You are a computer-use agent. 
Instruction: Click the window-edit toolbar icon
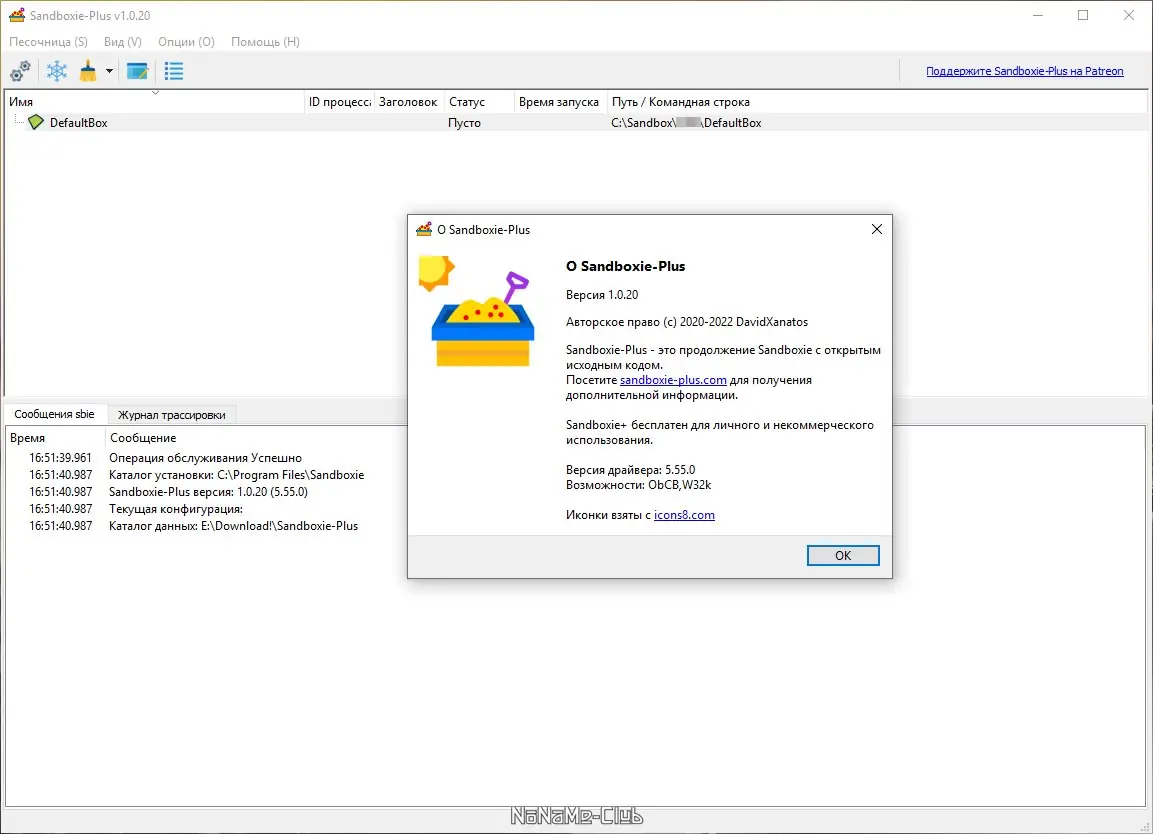(x=138, y=71)
